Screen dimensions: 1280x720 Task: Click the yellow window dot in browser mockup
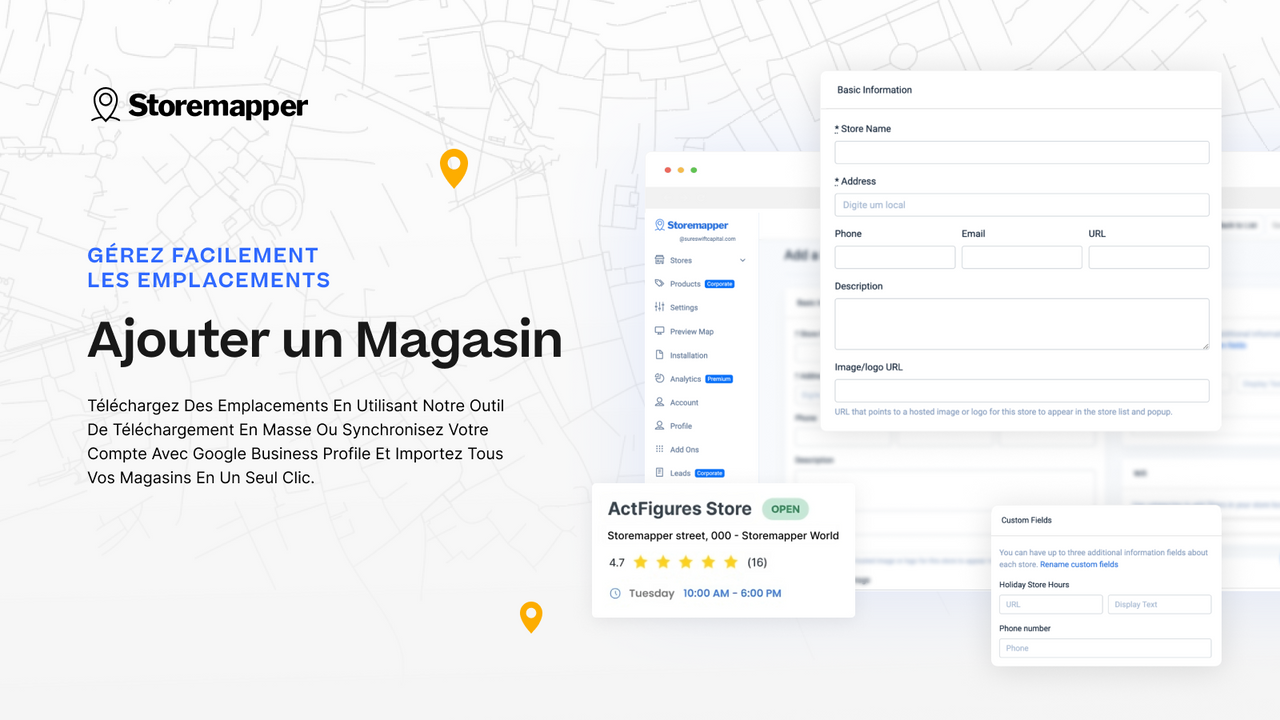pos(681,170)
